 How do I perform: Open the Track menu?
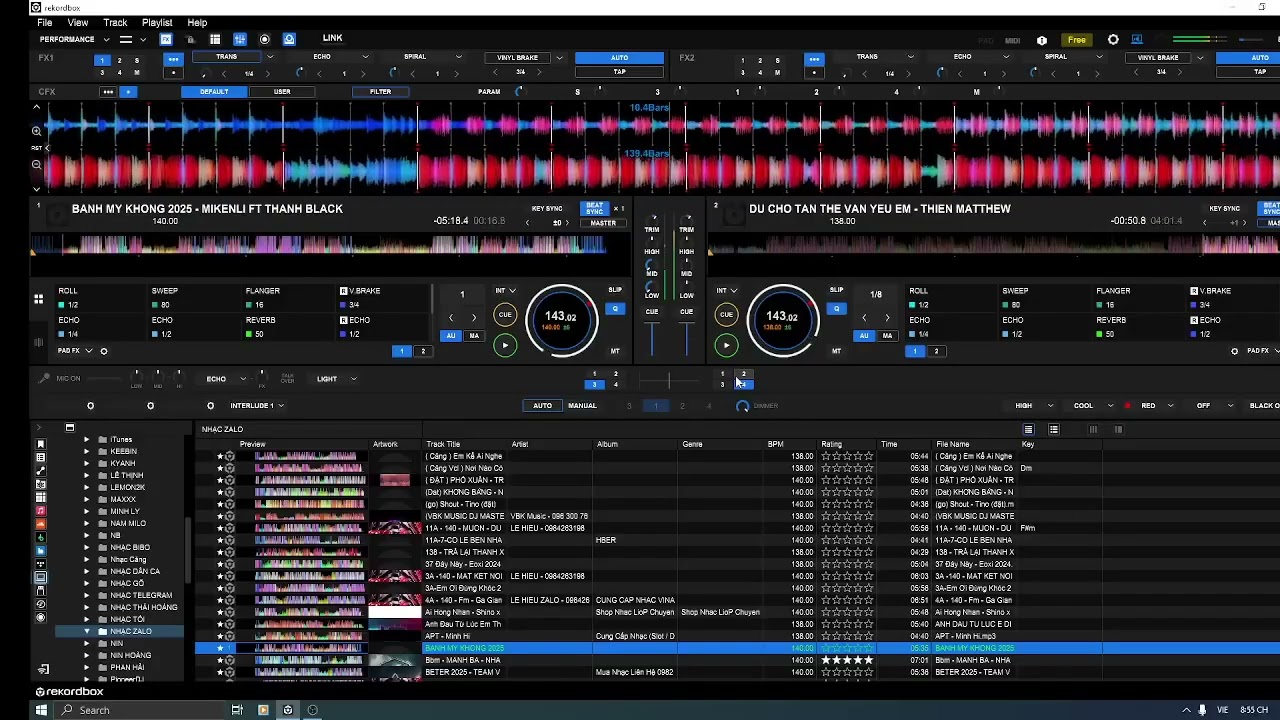coord(115,23)
